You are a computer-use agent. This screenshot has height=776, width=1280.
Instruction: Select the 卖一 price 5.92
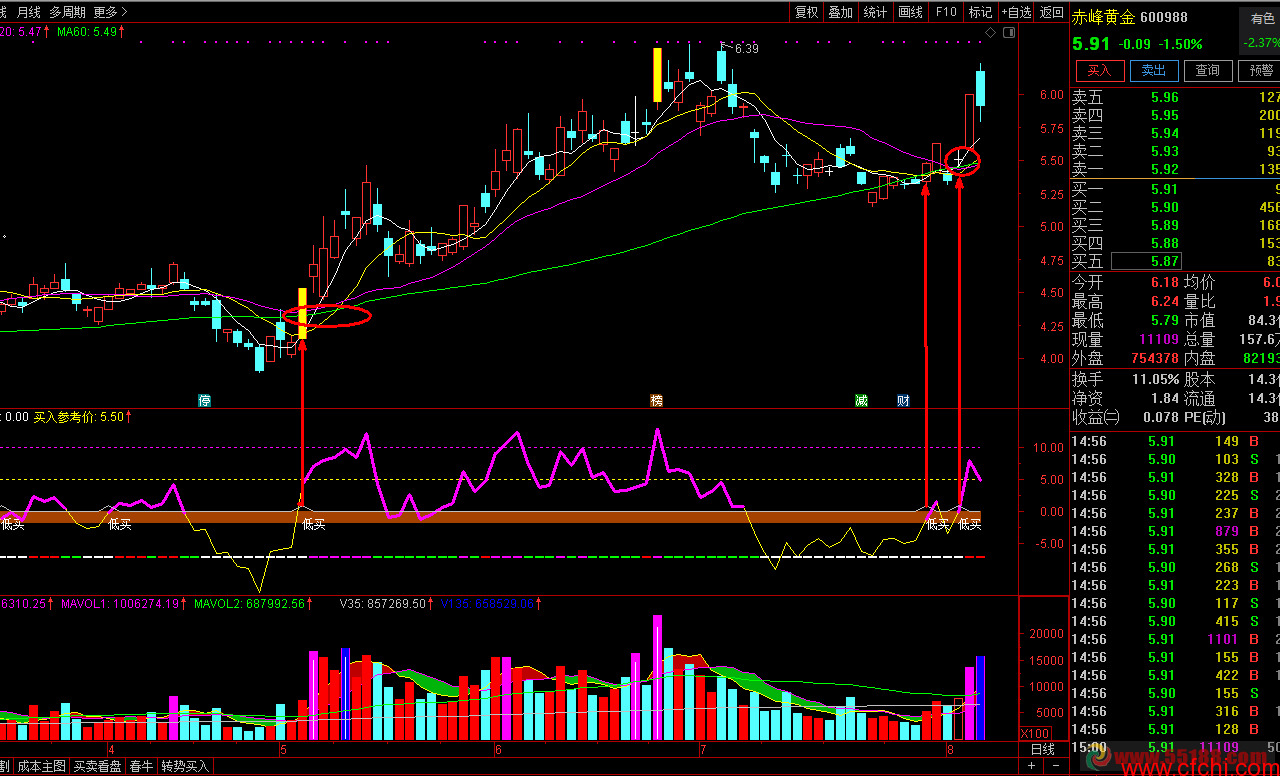pyautogui.click(x=1164, y=169)
